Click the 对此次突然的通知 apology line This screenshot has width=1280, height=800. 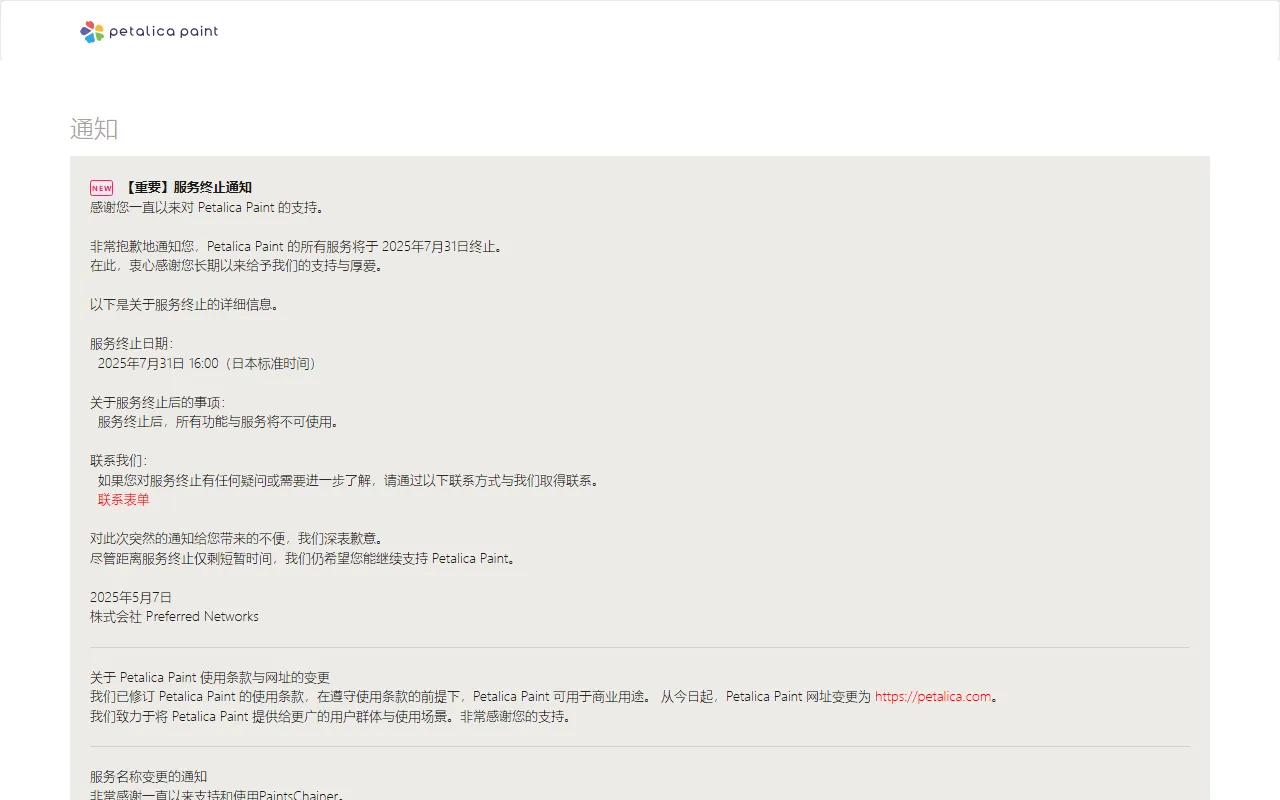click(x=237, y=539)
